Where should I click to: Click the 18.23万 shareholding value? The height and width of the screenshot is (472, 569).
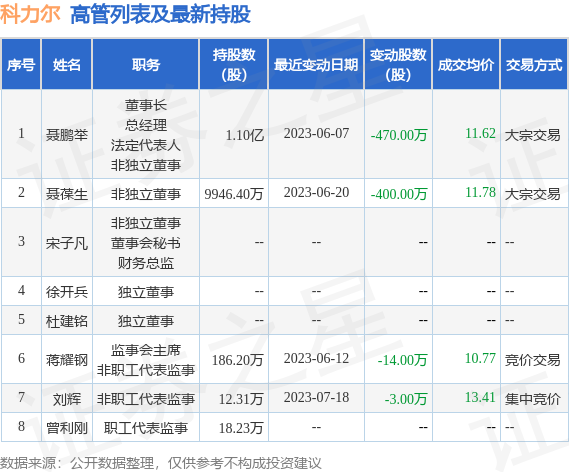click(x=241, y=428)
